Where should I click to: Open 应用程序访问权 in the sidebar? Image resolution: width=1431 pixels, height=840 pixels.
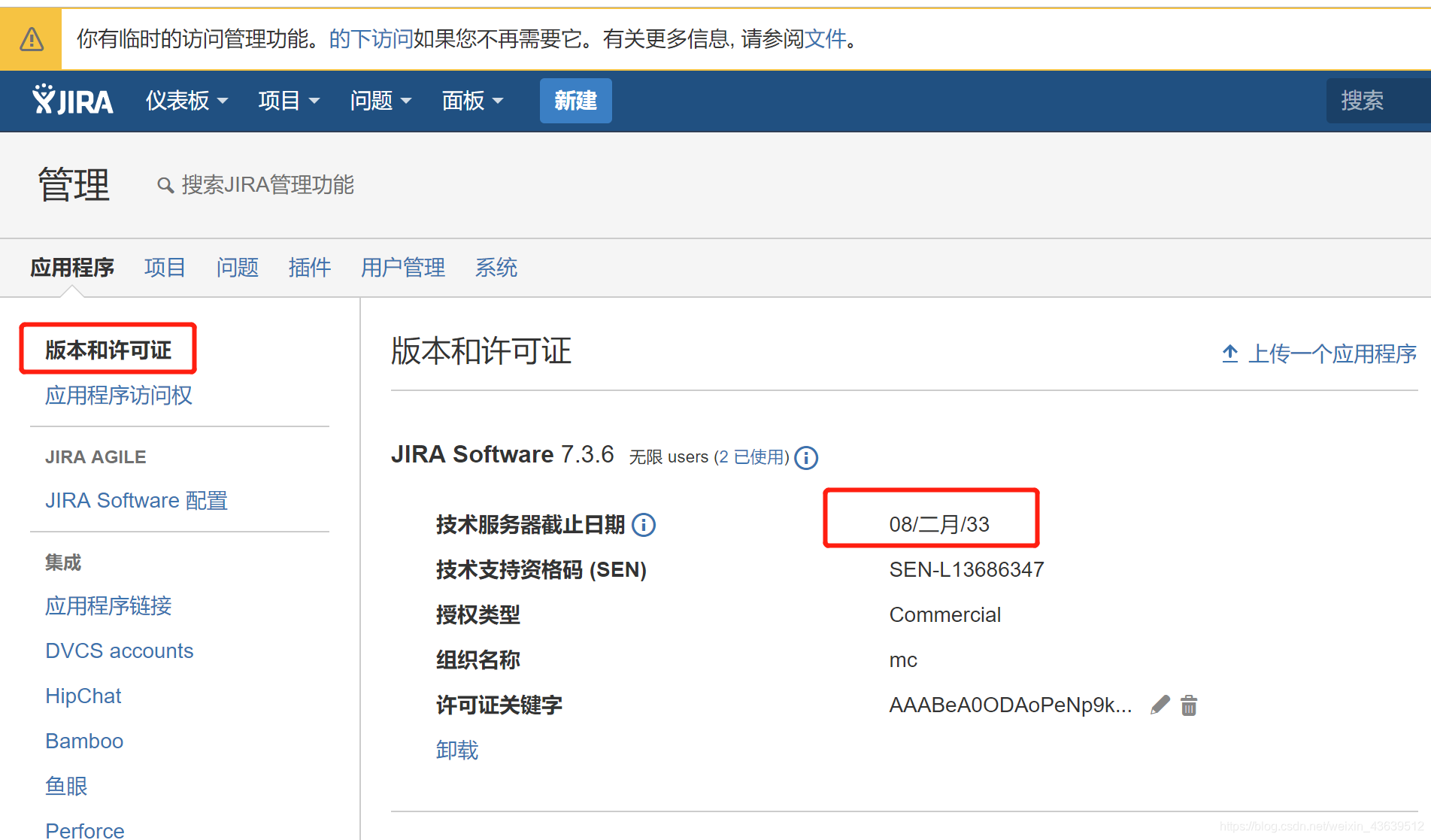coord(119,396)
